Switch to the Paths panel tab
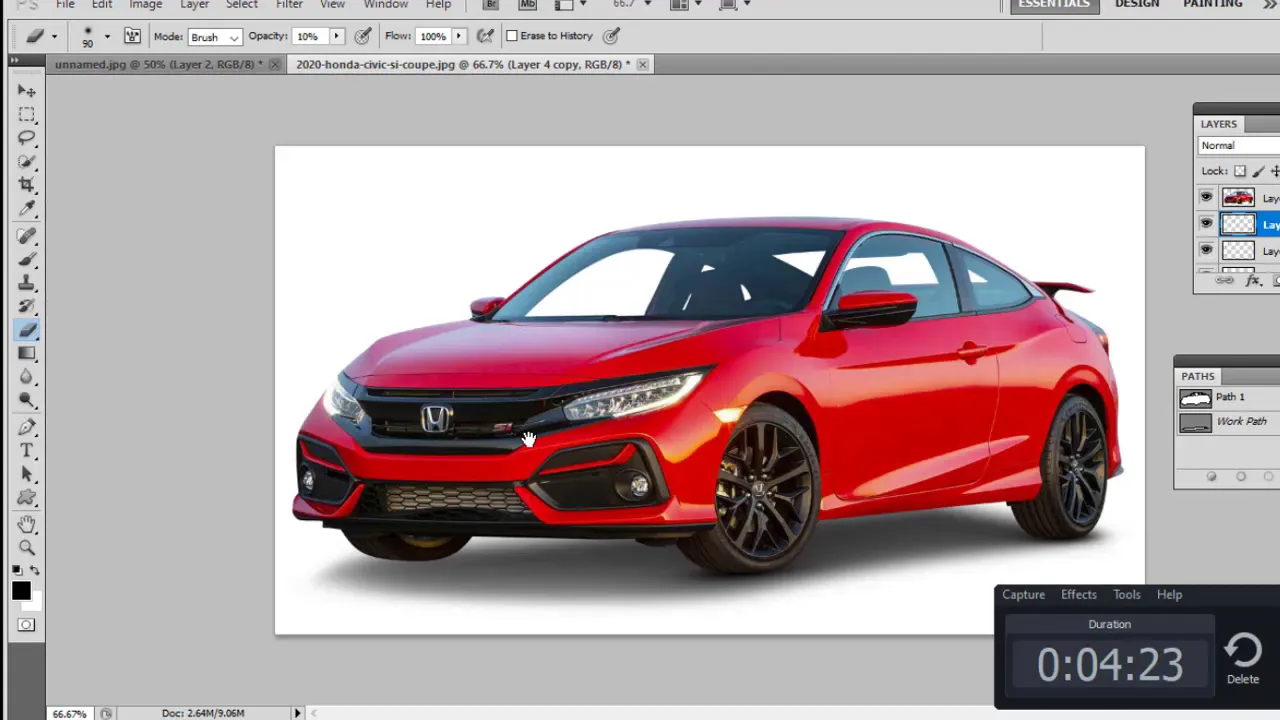1280x720 pixels. (x=1198, y=376)
